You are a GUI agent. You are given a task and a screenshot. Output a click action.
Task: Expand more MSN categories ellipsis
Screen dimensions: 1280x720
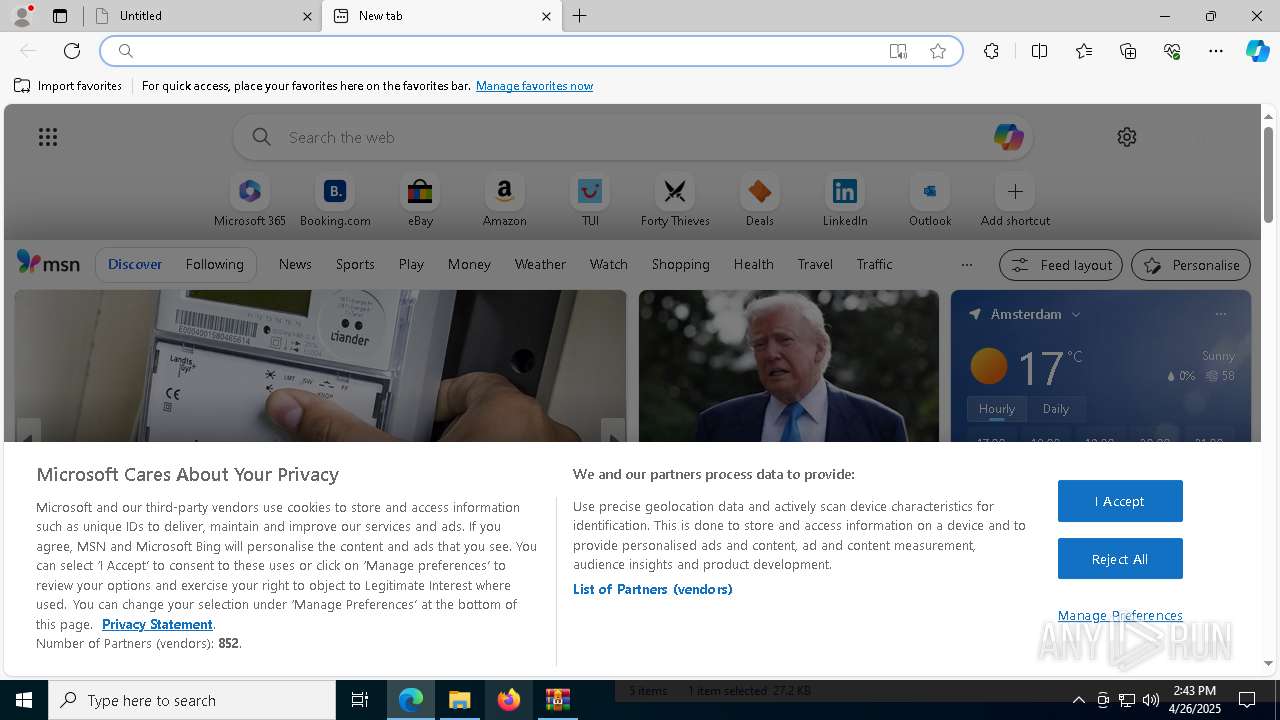coord(966,265)
